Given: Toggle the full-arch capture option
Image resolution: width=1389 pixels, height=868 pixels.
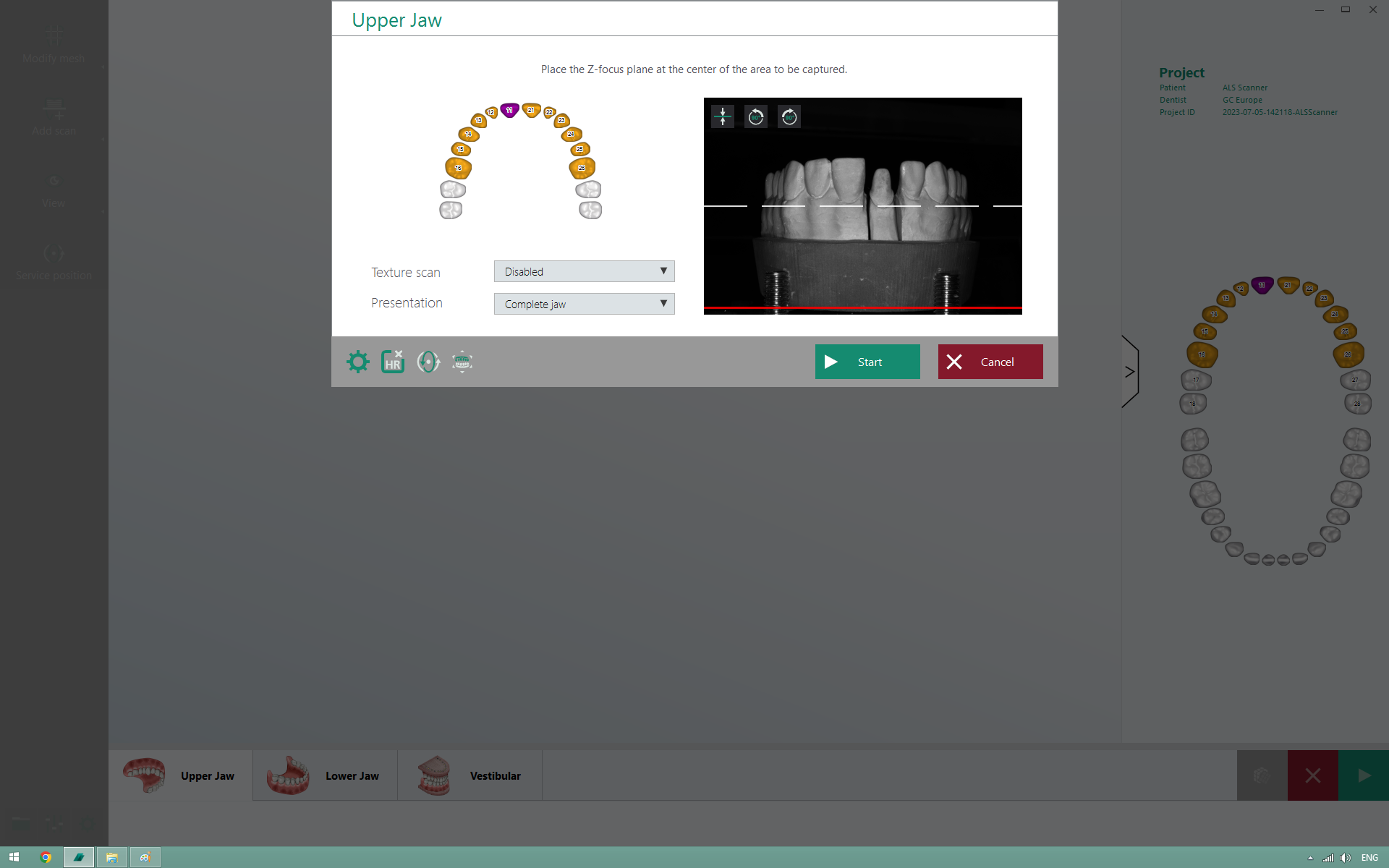Looking at the screenshot, I should click(462, 362).
